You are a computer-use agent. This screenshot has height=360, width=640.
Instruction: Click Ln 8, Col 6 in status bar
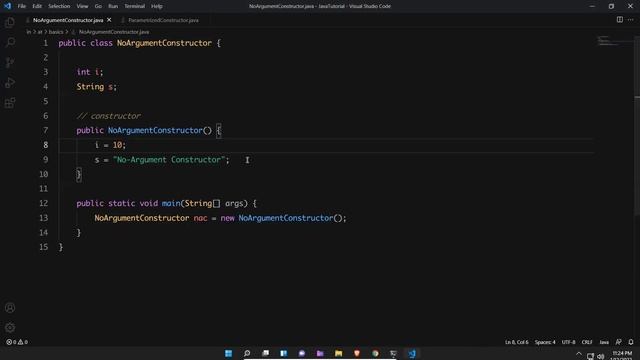click(x=516, y=342)
